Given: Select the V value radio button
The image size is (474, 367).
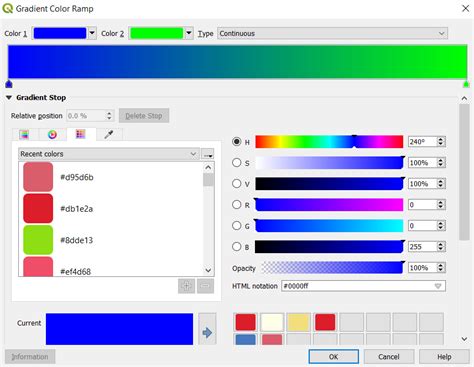Looking at the screenshot, I should click(x=236, y=184).
